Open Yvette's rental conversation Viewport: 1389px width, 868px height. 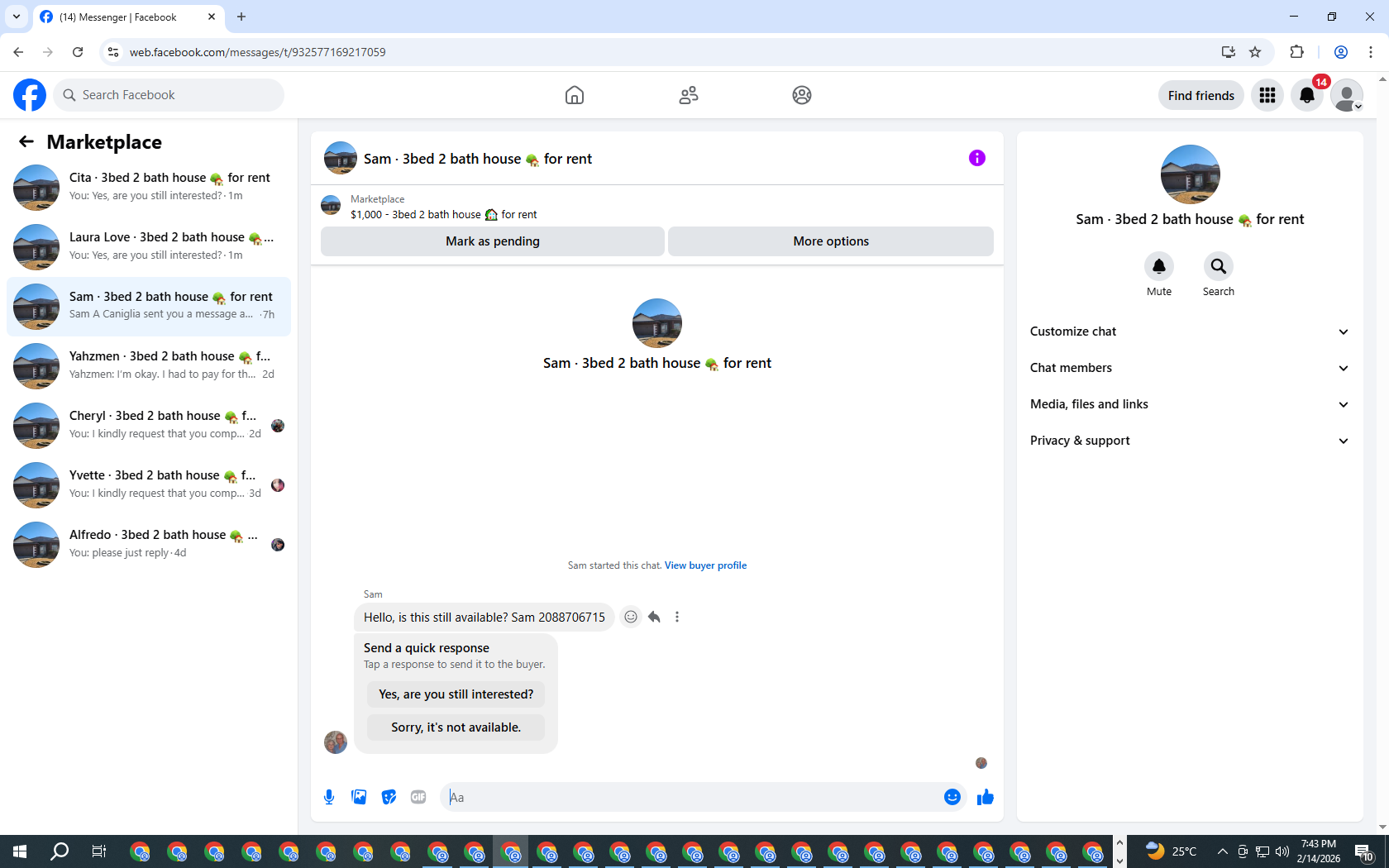(149, 484)
